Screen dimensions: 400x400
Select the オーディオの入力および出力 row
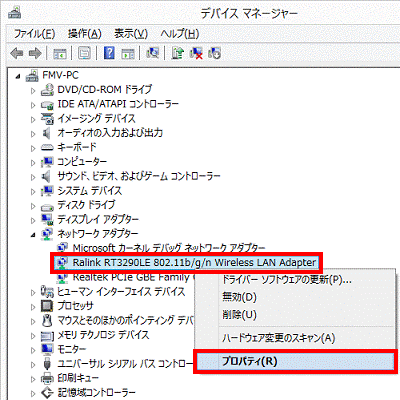coord(110,133)
